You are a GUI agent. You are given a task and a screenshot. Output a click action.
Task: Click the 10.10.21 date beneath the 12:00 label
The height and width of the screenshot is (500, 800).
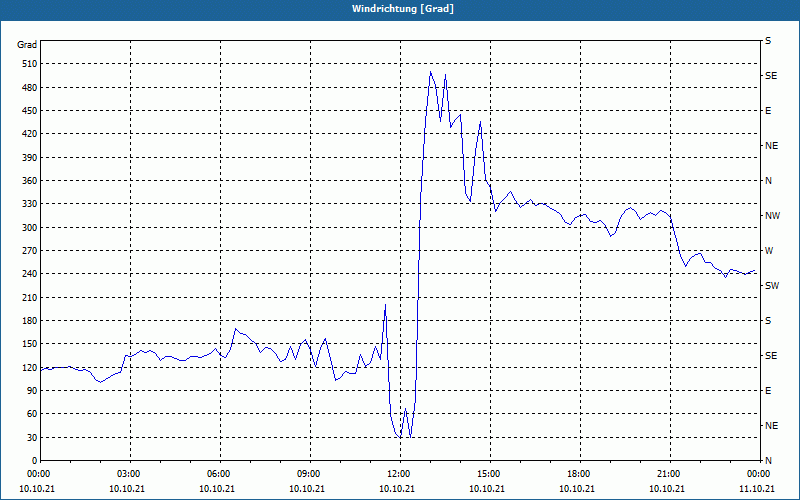click(x=396, y=489)
